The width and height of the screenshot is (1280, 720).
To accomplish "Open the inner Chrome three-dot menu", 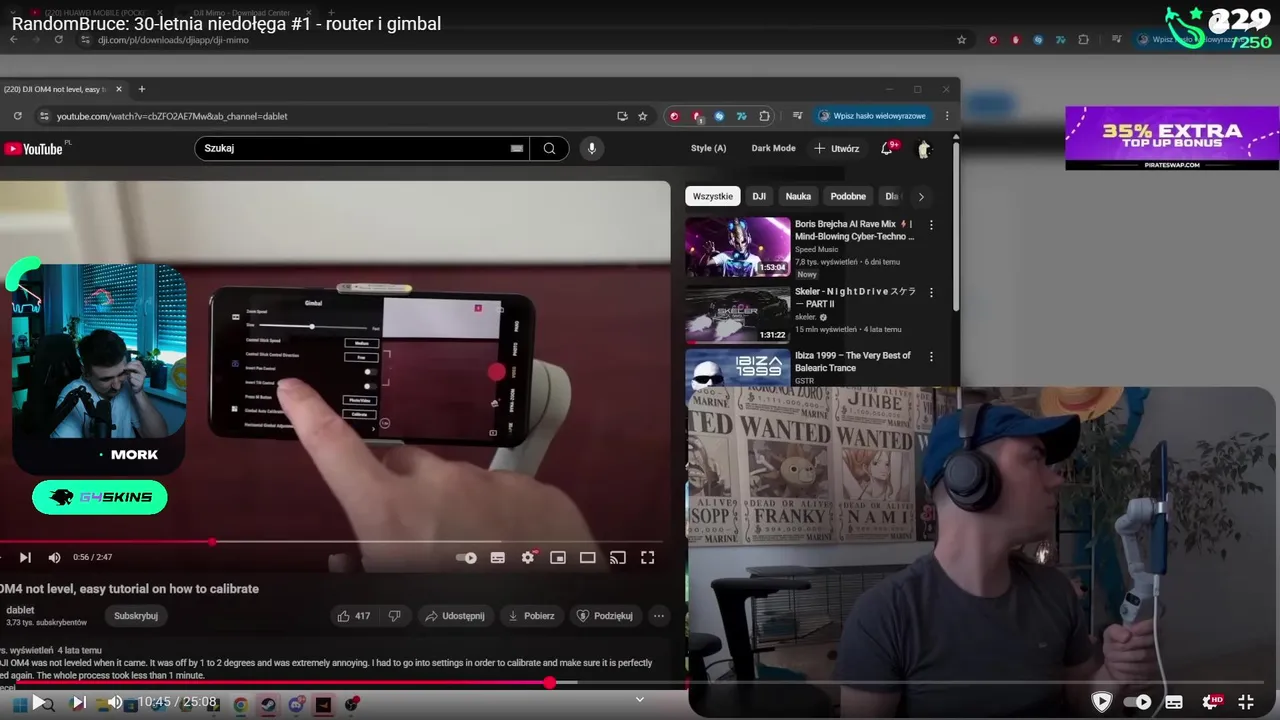I will (947, 116).
